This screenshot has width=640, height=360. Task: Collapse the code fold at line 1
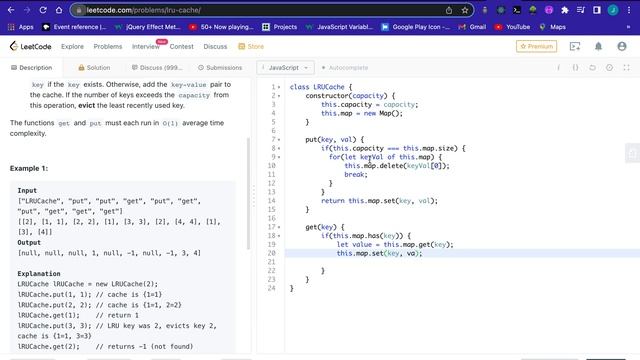(279, 87)
